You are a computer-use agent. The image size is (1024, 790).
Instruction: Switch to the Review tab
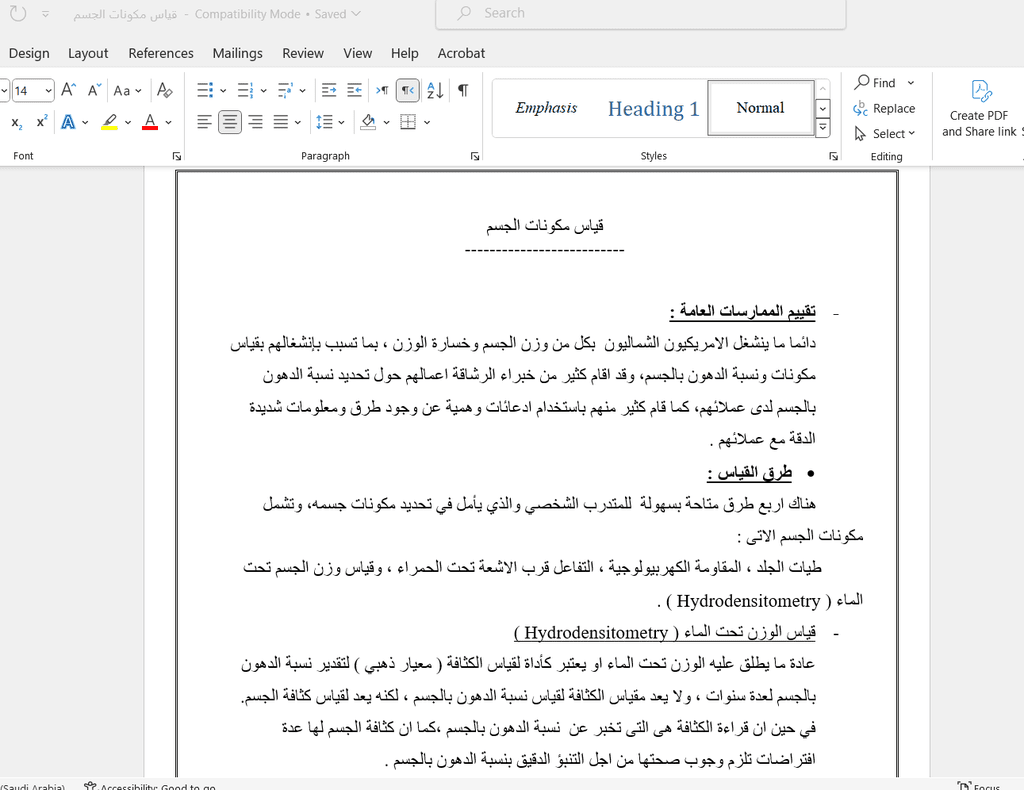(x=303, y=54)
